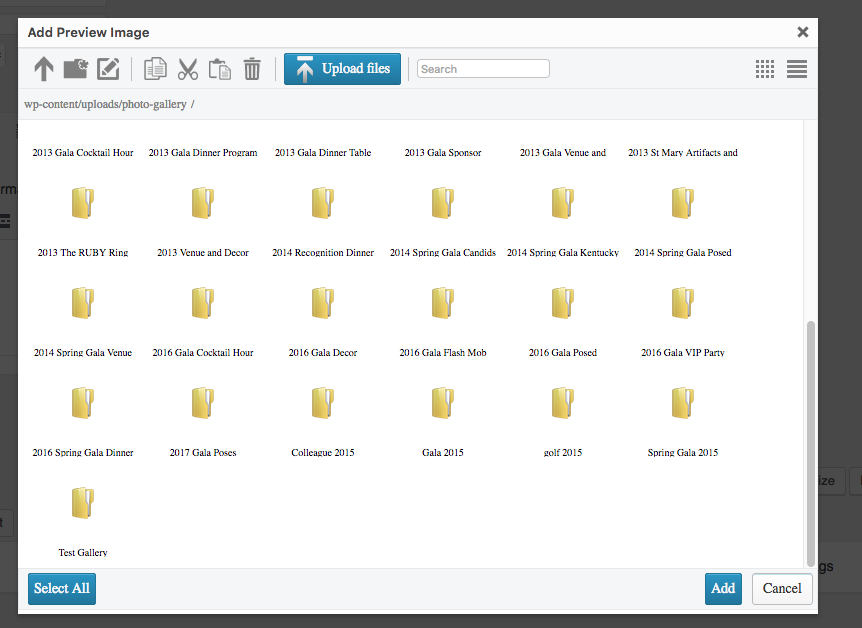Screen dimensions: 862x628
Task: Delete selection with trash icon
Action: coord(252,69)
